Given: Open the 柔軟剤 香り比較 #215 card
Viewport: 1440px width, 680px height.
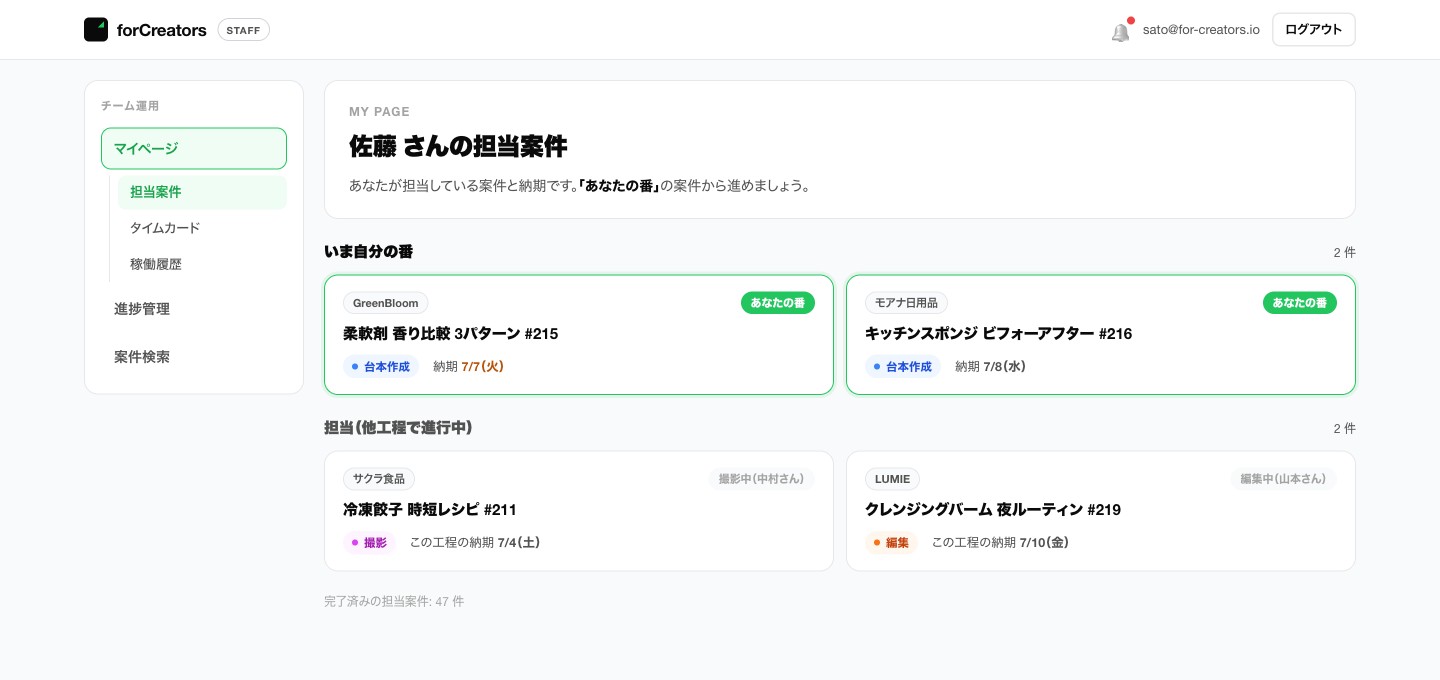Looking at the screenshot, I should coord(579,335).
